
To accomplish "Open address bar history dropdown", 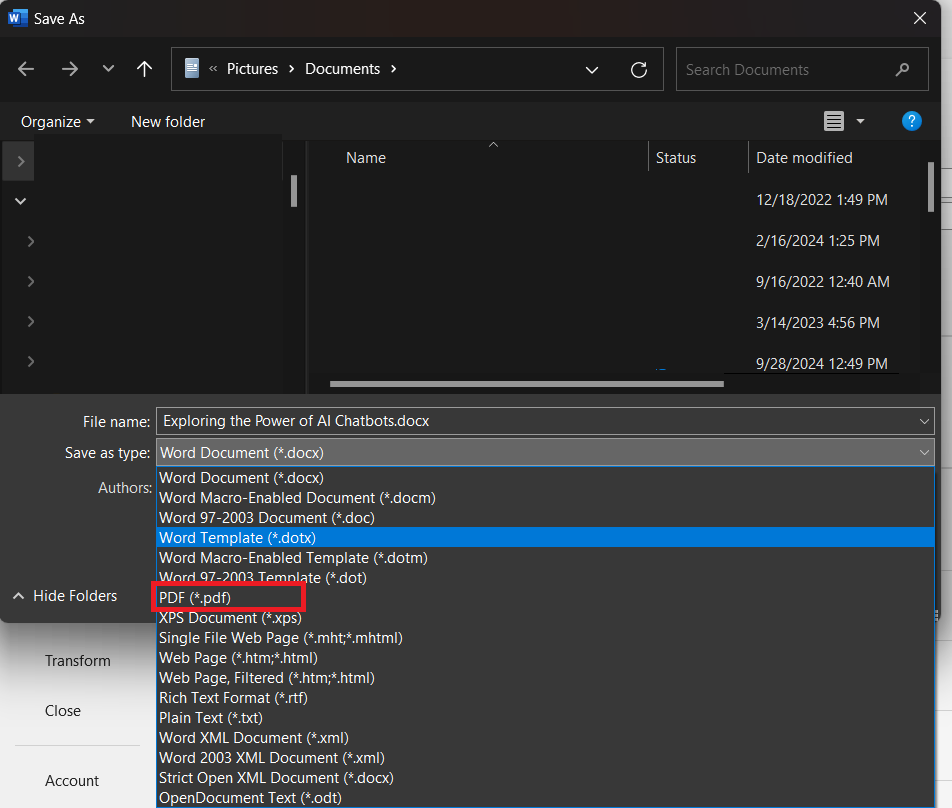I will point(592,70).
